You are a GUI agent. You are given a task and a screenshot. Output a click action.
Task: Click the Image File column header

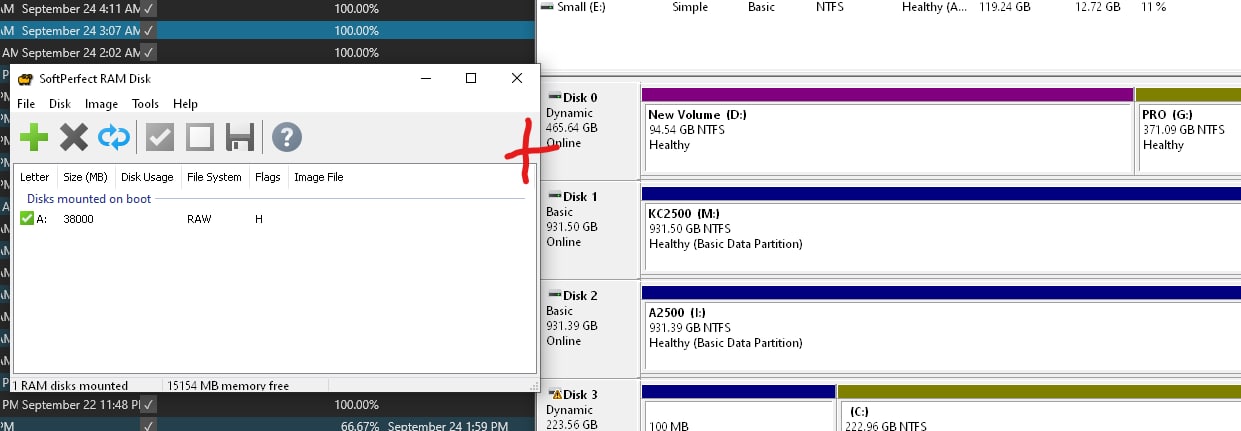(x=319, y=177)
